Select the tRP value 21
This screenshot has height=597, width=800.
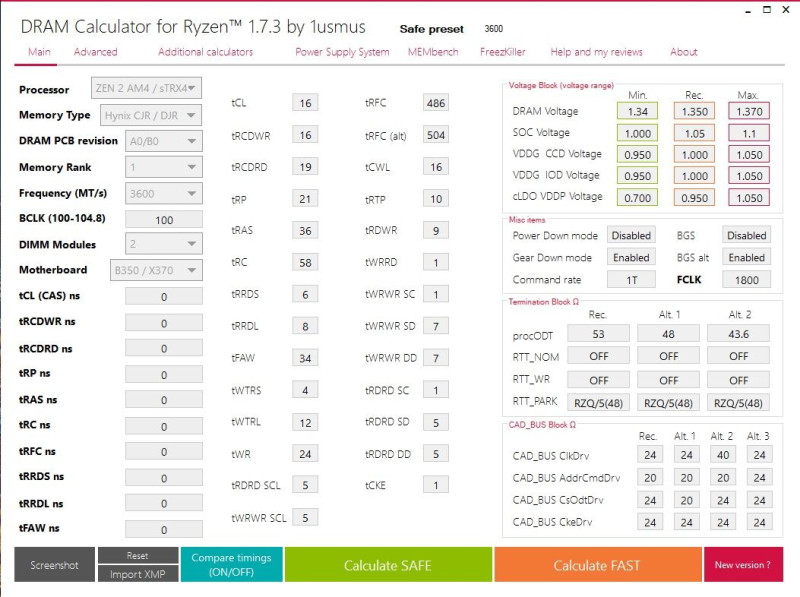[x=305, y=199]
